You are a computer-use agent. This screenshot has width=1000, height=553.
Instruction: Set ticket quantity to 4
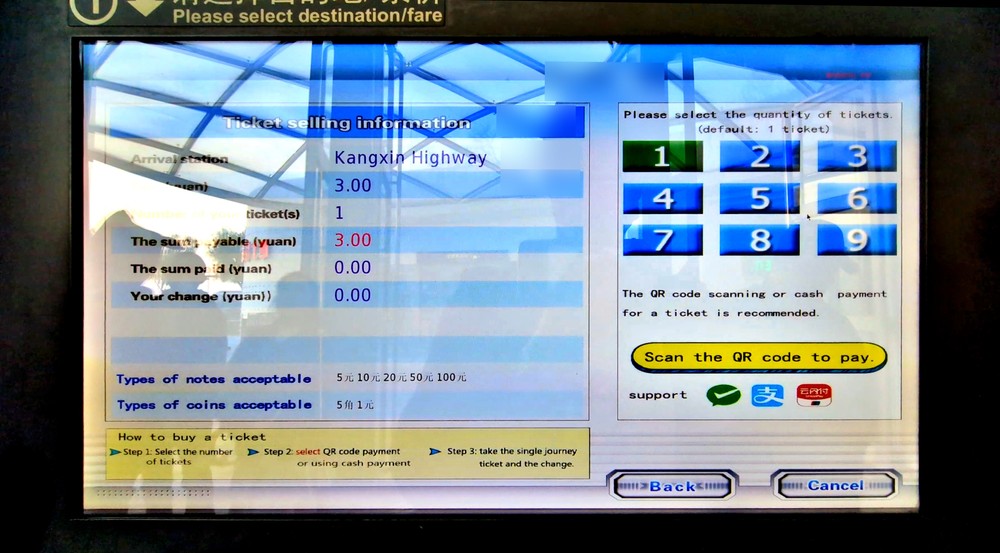coord(662,198)
